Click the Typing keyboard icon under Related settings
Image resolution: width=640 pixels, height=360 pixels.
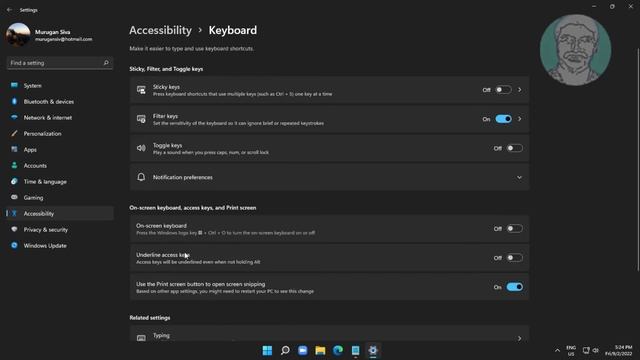pyautogui.click(x=141, y=338)
